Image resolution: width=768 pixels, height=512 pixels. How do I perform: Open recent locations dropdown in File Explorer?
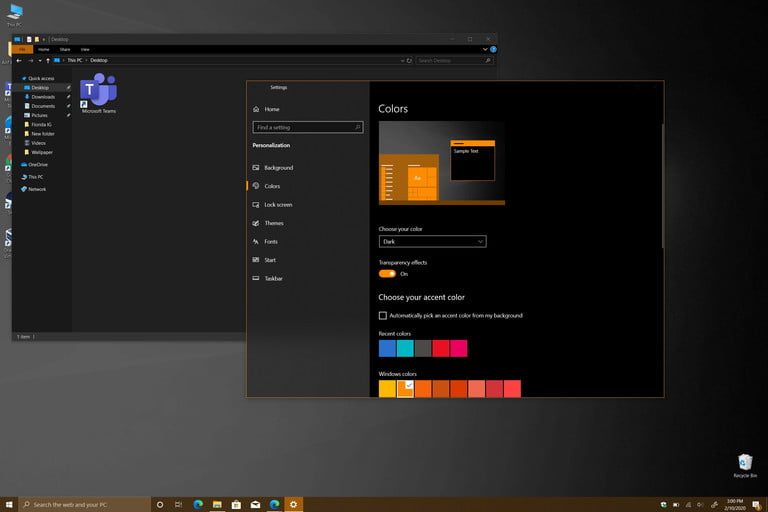tap(40, 61)
